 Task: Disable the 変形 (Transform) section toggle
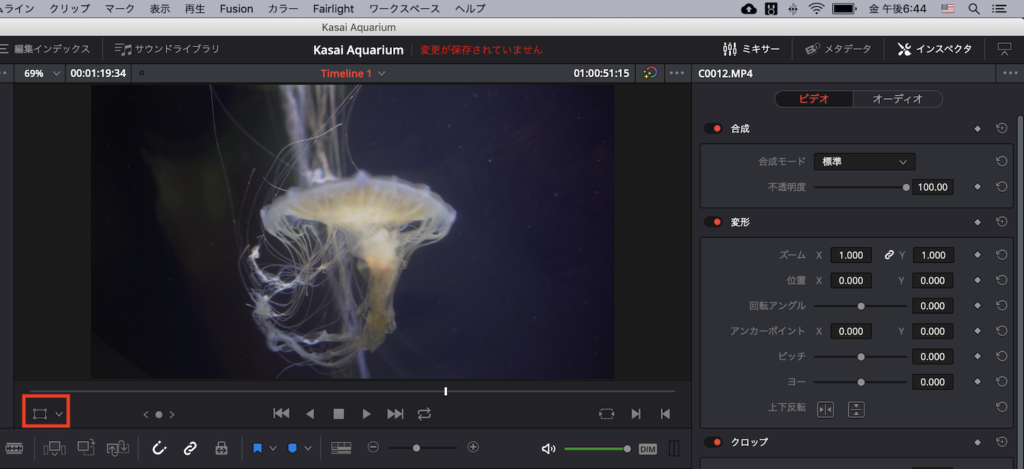714,222
